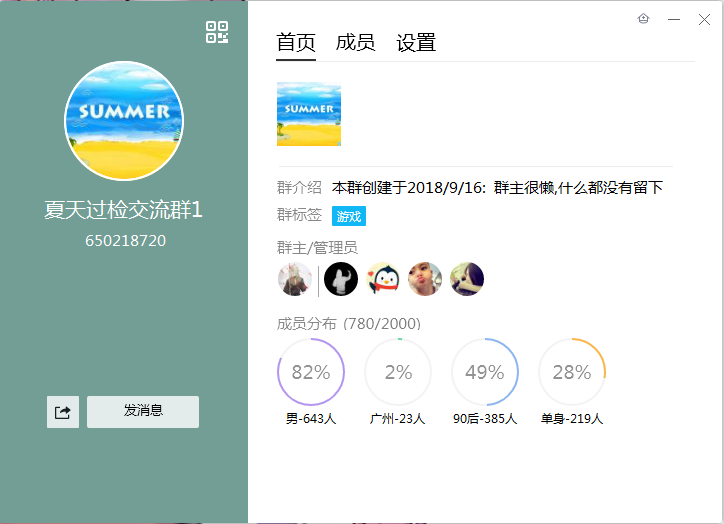Click the 2% Guangzhou distribution ring
The image size is (724, 524).
point(398,372)
